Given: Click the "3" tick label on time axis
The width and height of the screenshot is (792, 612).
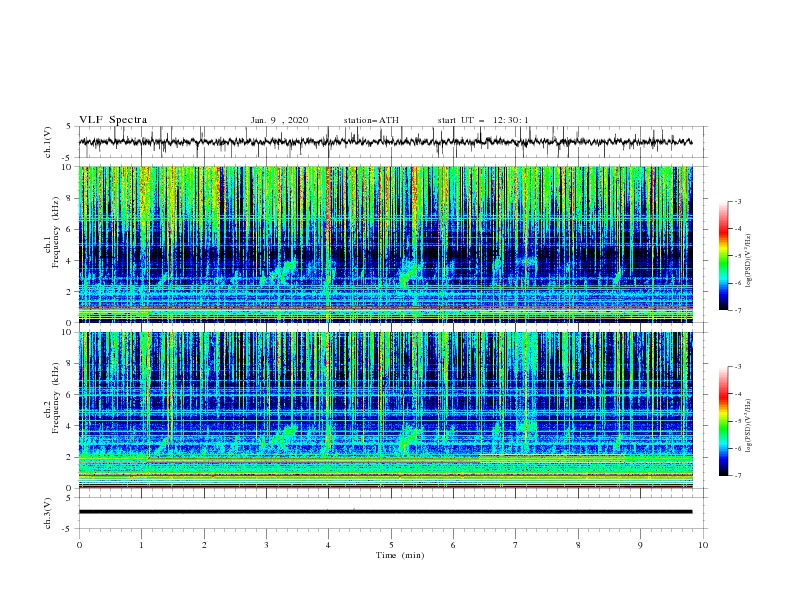Looking at the screenshot, I should [267, 545].
